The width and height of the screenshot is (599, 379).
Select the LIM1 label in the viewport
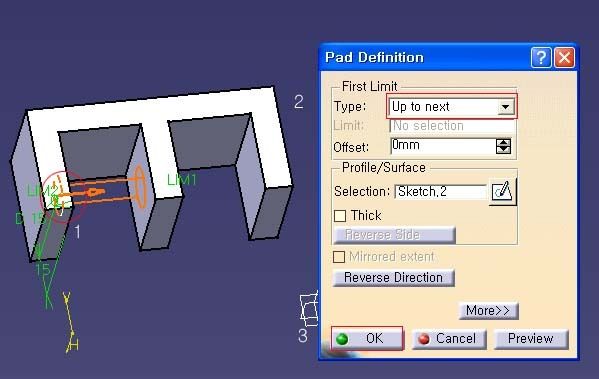182,180
